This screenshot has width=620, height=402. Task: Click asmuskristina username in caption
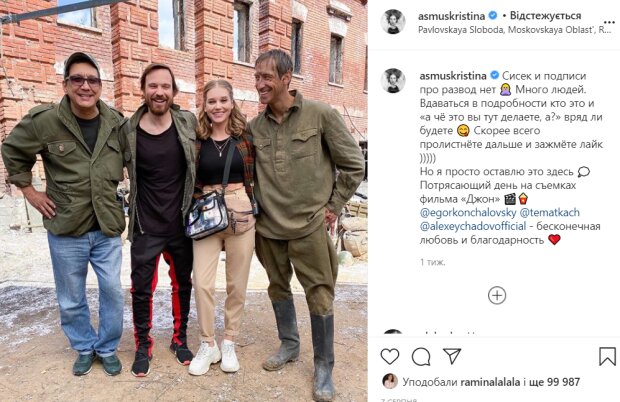click(x=453, y=75)
